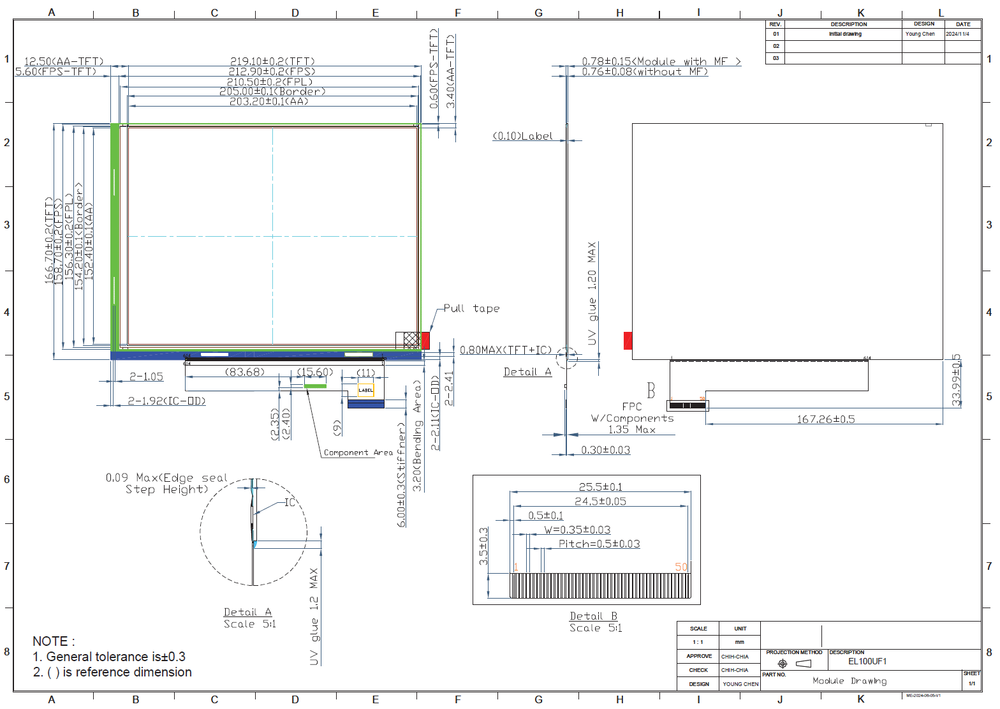This screenshot has height=709, width=1000.
Task: Click the Detail B Scale 5:1 caption
Action: tap(595, 622)
